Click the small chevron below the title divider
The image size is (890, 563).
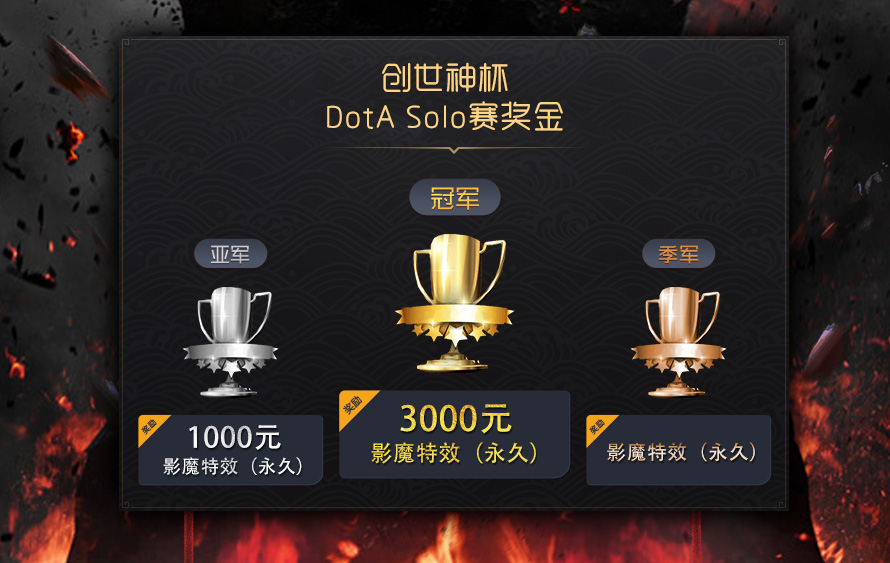454,150
